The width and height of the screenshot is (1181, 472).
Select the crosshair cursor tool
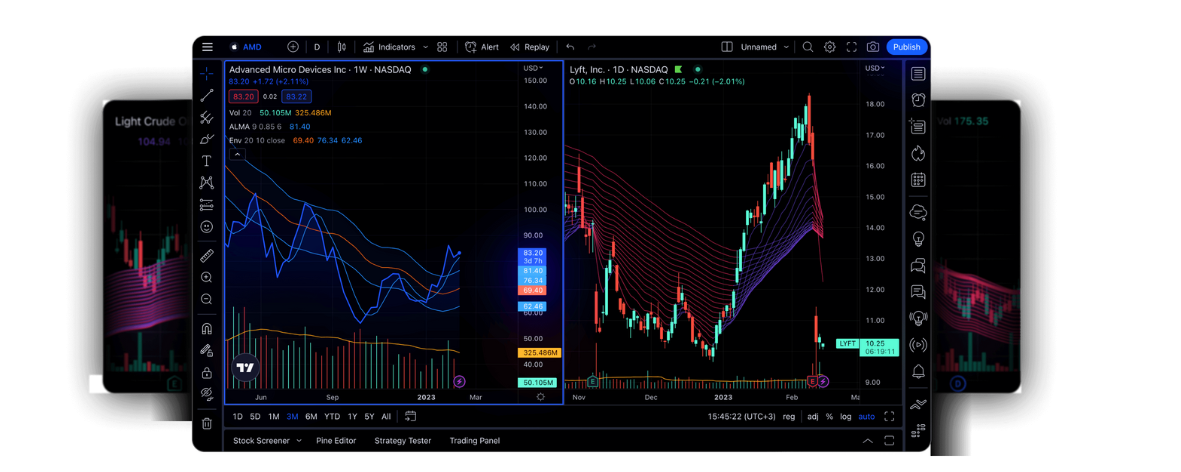click(206, 74)
